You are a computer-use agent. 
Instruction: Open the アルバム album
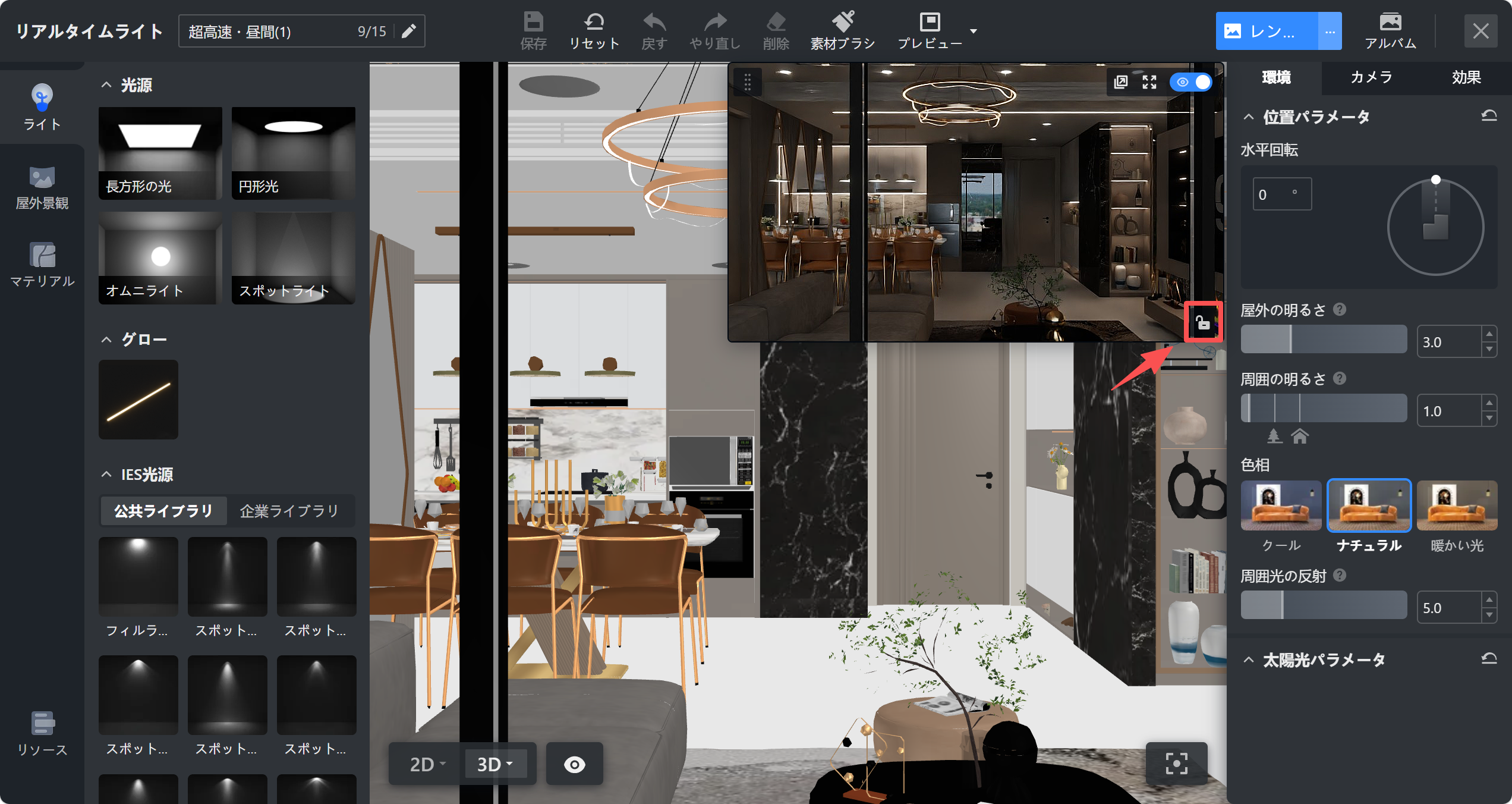tap(1390, 31)
